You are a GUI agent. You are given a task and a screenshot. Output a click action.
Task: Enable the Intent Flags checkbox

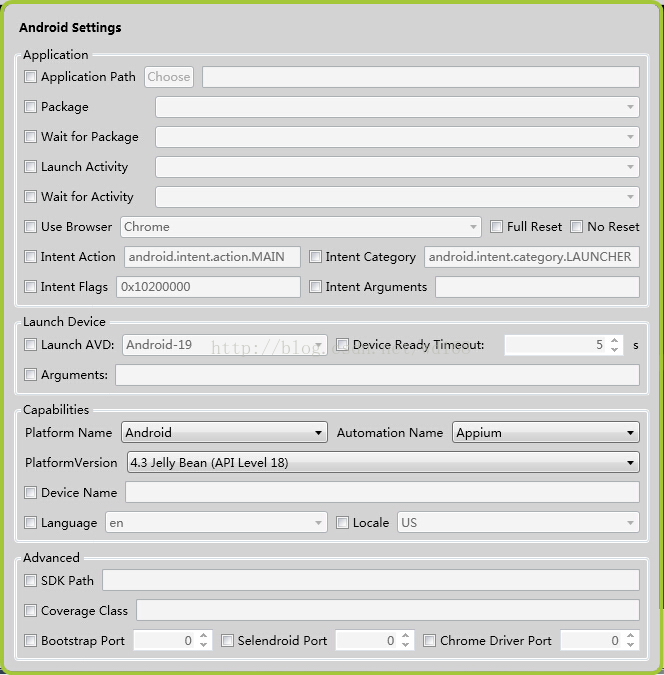(x=30, y=287)
